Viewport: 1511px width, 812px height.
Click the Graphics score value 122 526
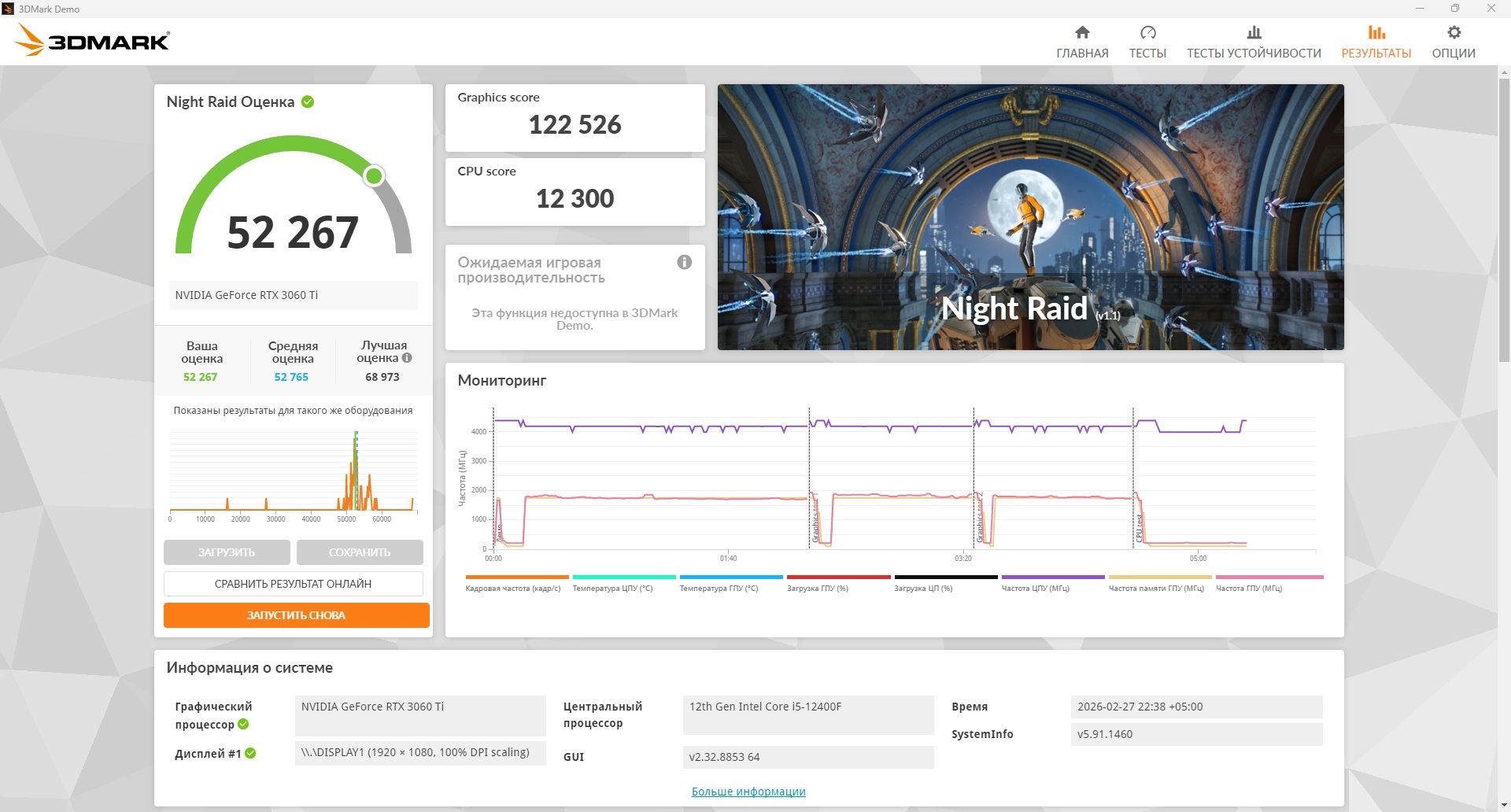(575, 124)
